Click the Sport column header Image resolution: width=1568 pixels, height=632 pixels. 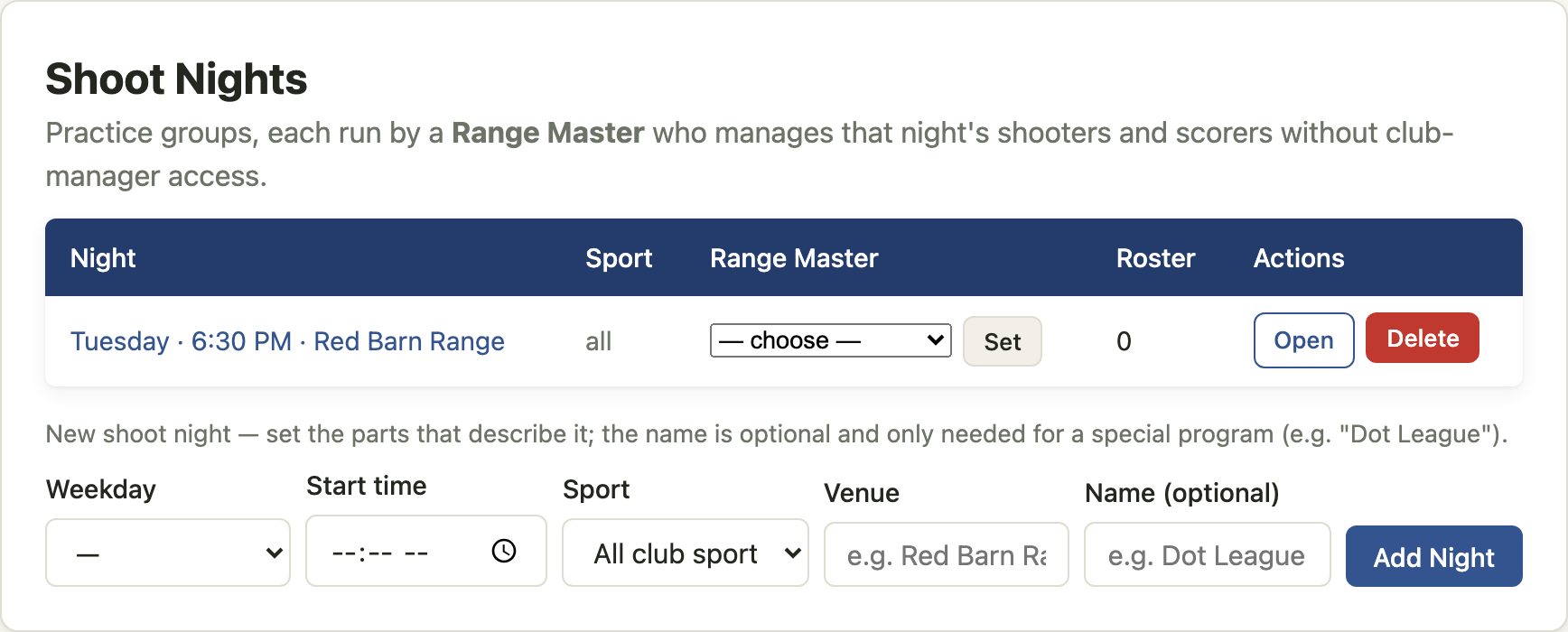(x=619, y=258)
